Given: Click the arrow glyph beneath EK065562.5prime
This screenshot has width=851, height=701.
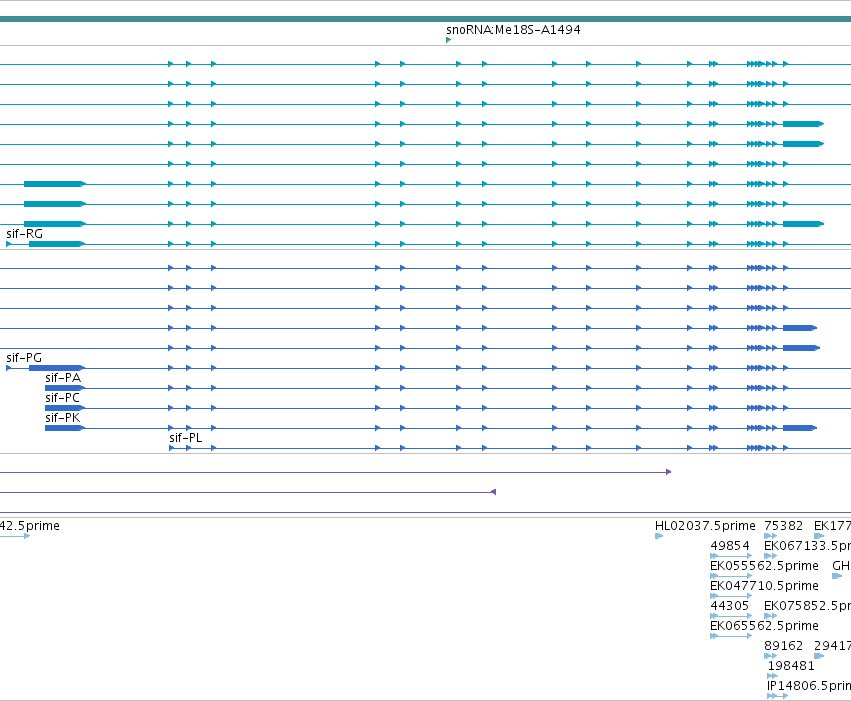Looking at the screenshot, I should click(731, 637).
